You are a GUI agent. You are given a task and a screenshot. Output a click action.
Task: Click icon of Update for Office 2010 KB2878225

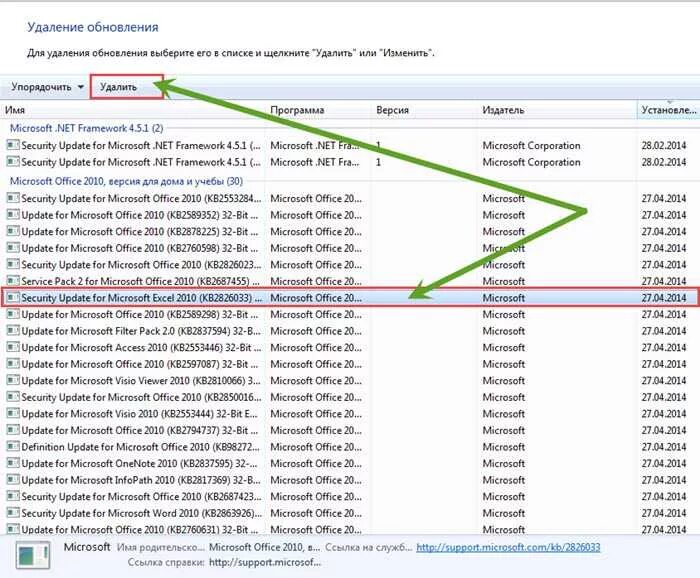tap(13, 231)
